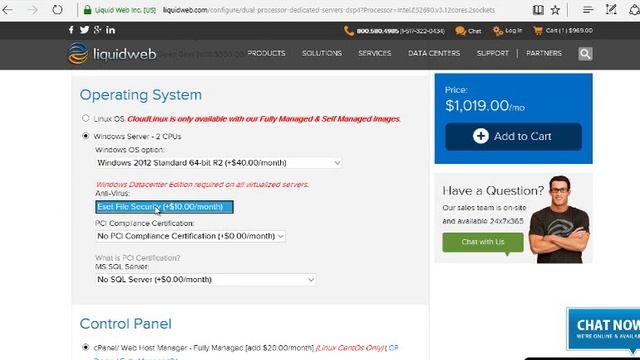This screenshot has width=640, height=360.
Task: Open the Cart (1) $969.00 link
Action: [x=569, y=31]
